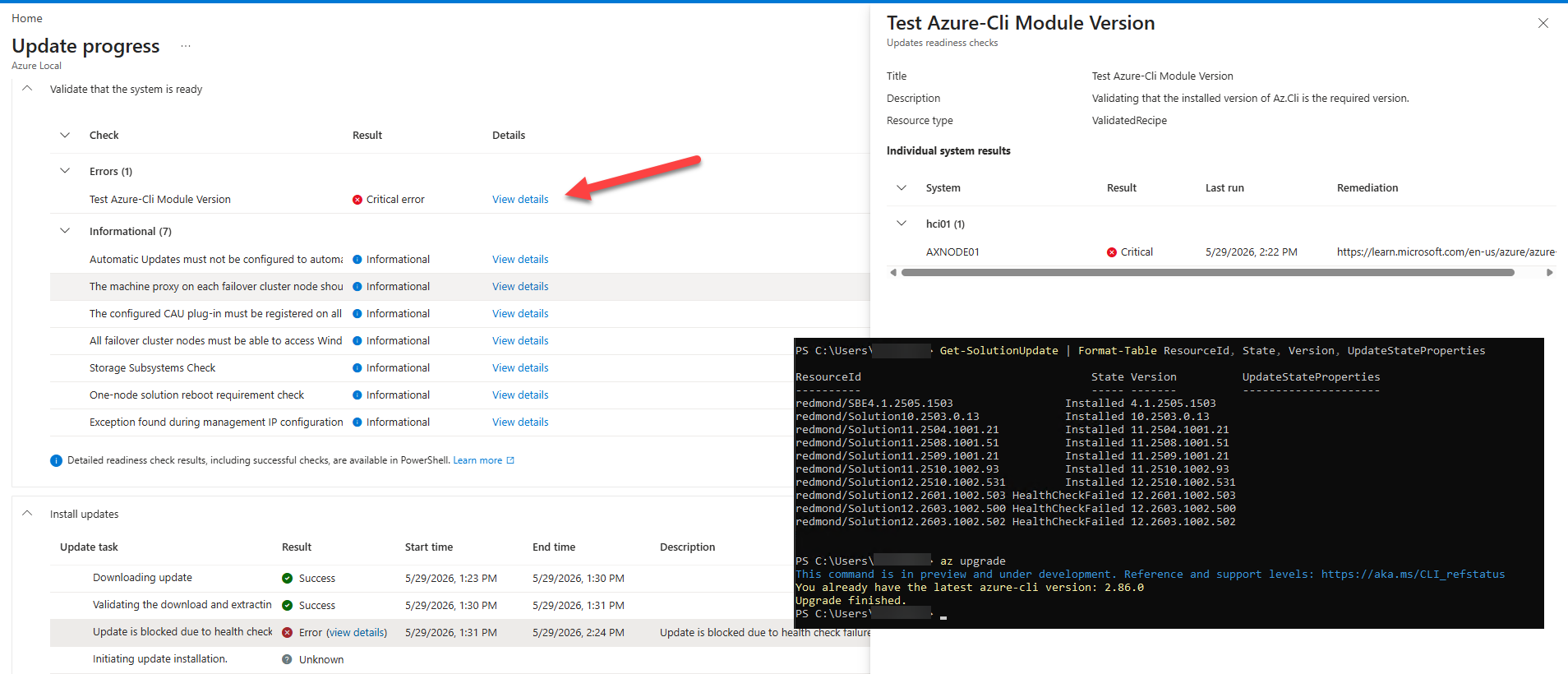The height and width of the screenshot is (674, 1568).
Task: Click the Result column header in checks table
Action: point(367,135)
